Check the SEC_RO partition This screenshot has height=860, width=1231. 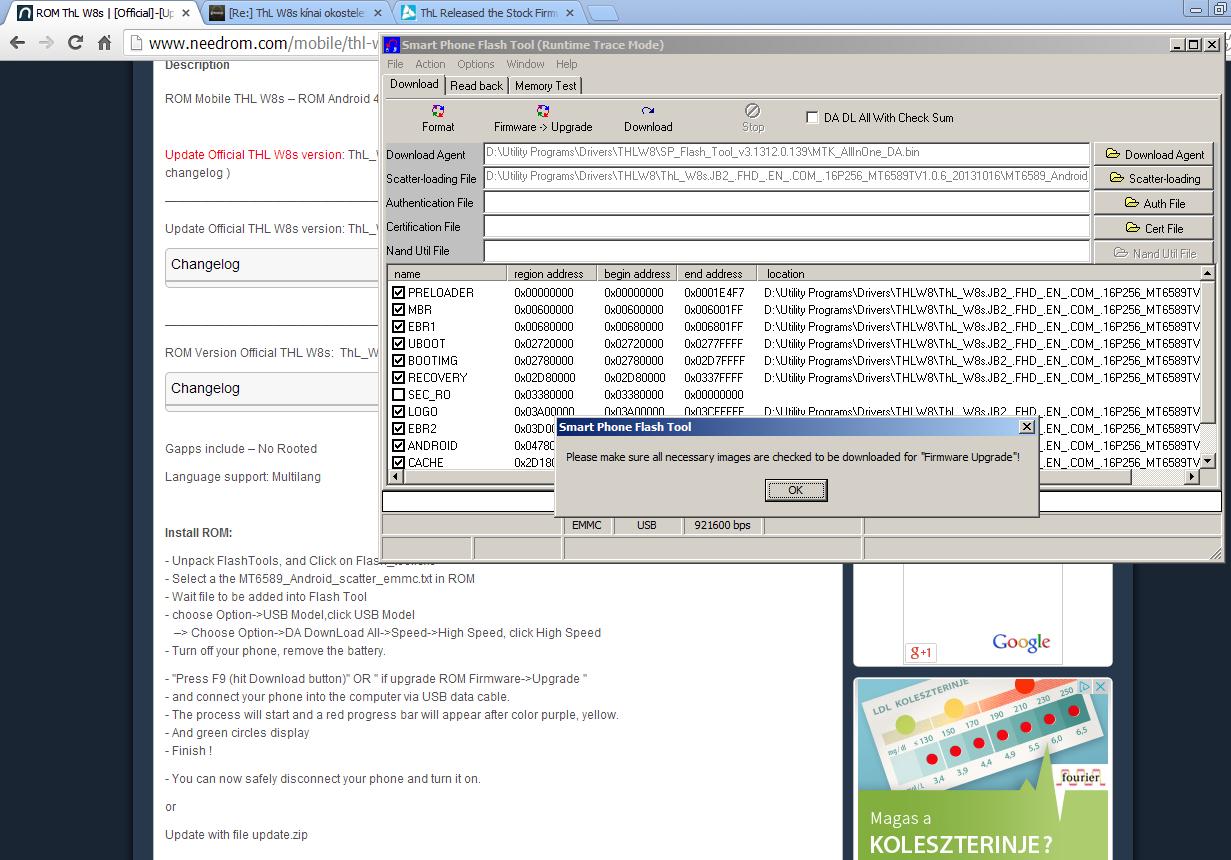pyautogui.click(x=398, y=395)
